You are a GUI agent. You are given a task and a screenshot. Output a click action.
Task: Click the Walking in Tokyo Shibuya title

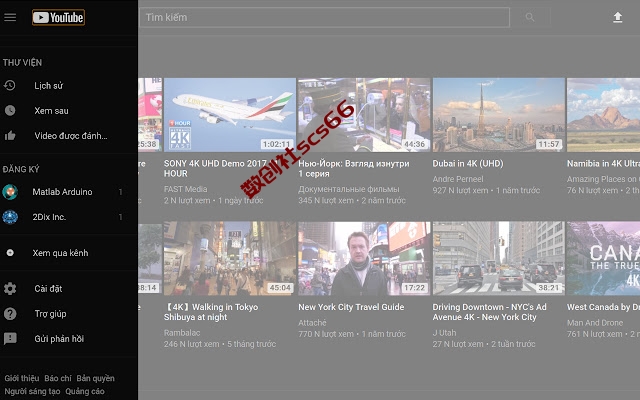click(x=211, y=312)
